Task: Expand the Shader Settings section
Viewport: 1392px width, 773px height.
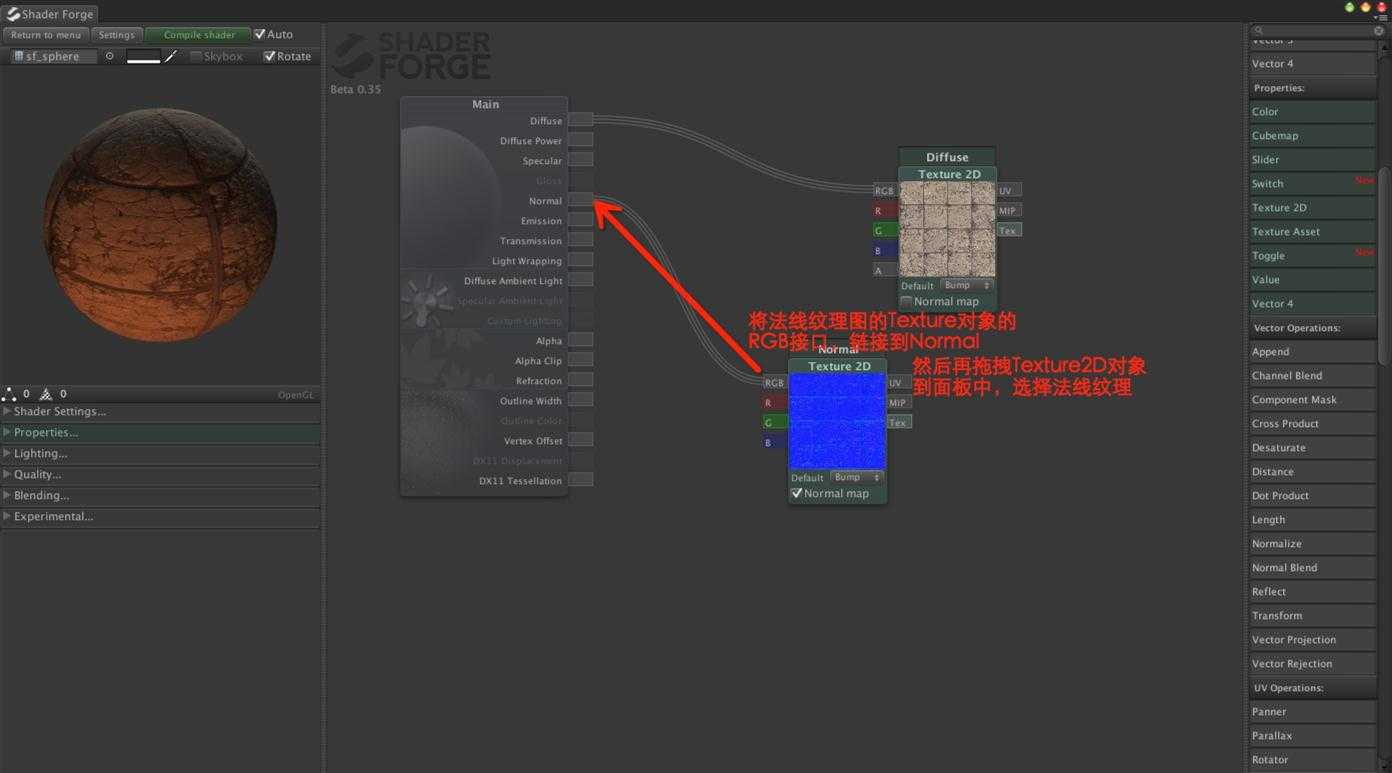Action: point(160,412)
